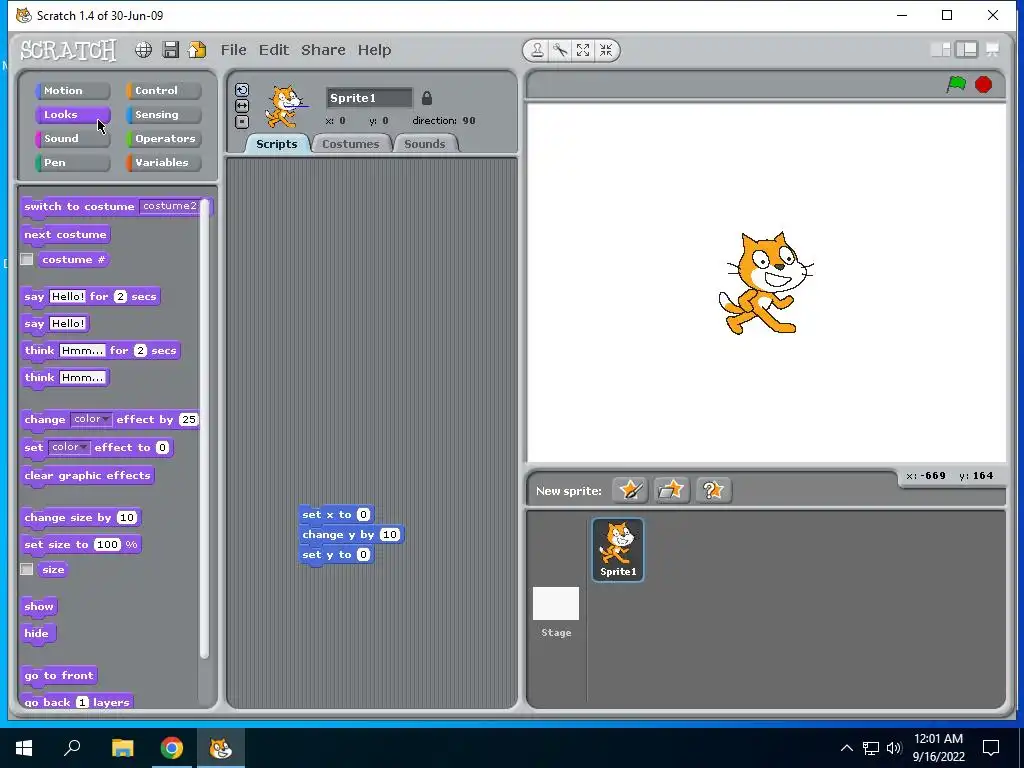Click the clear graphic effects block

(88, 475)
